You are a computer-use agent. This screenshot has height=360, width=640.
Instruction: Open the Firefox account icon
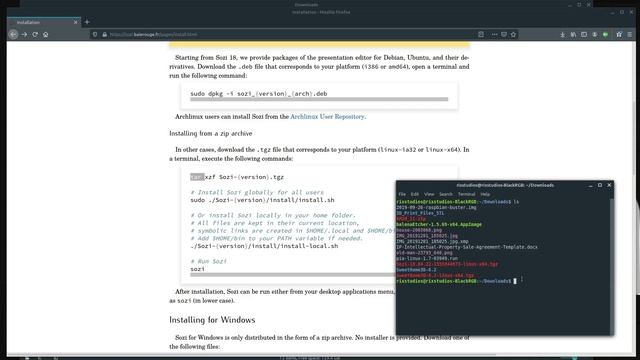(x=595, y=35)
